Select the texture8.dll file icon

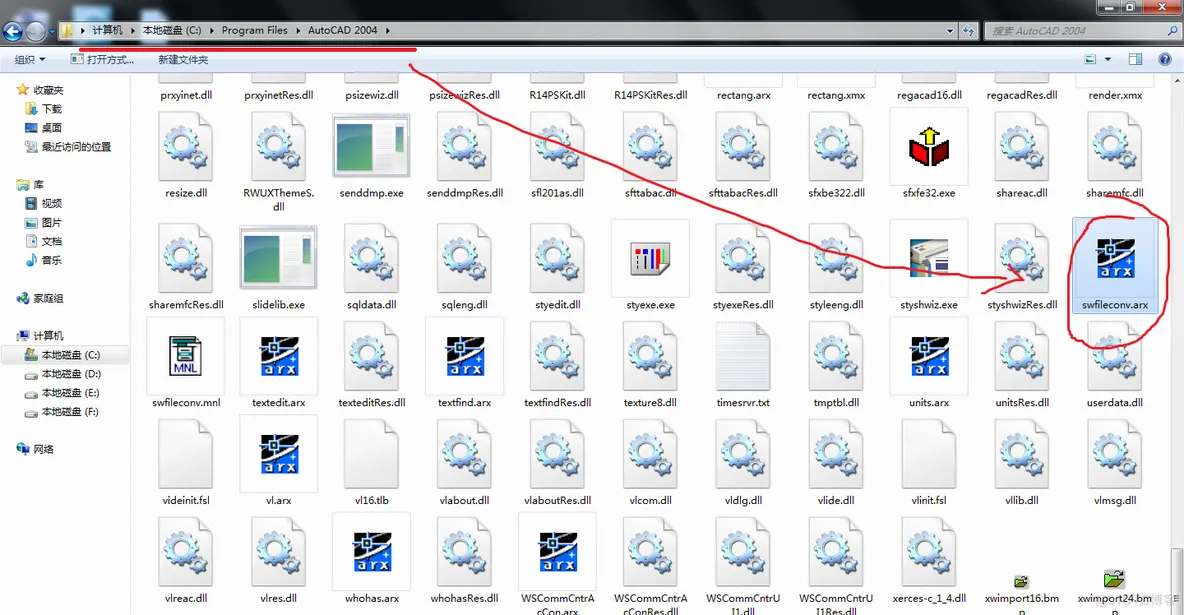pyautogui.click(x=650, y=356)
